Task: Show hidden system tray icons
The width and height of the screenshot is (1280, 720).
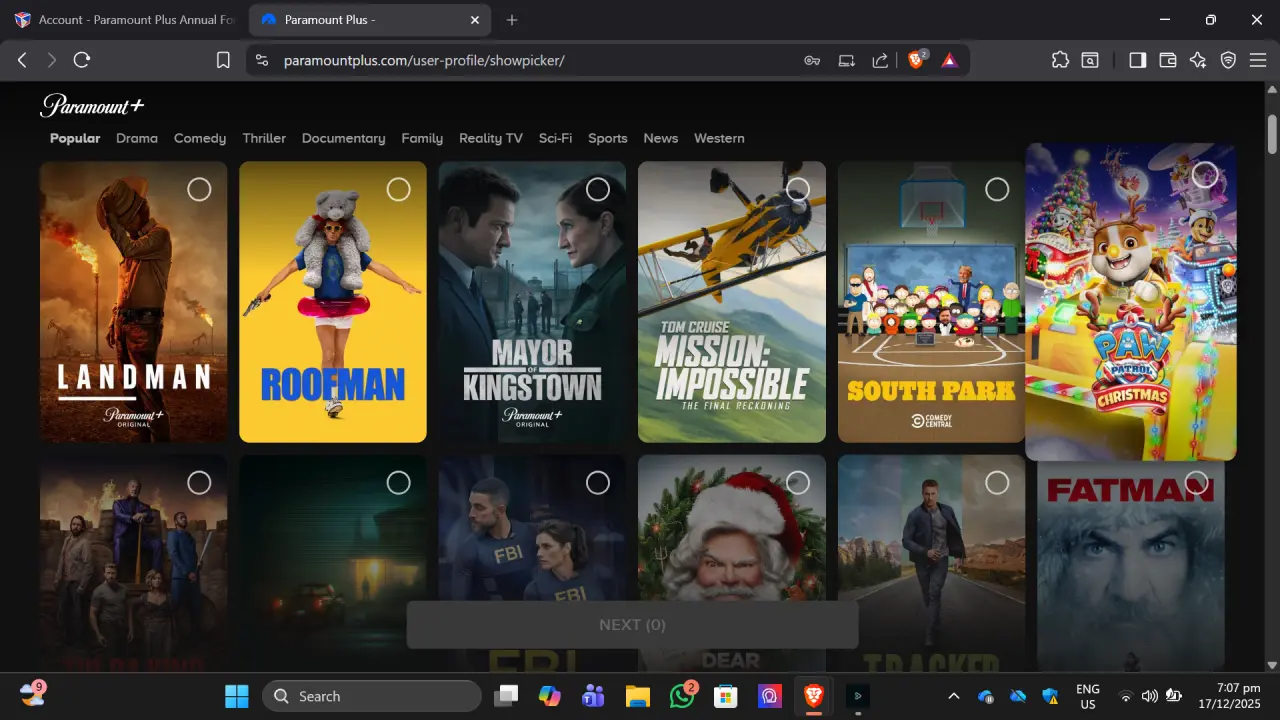Action: pos(953,696)
